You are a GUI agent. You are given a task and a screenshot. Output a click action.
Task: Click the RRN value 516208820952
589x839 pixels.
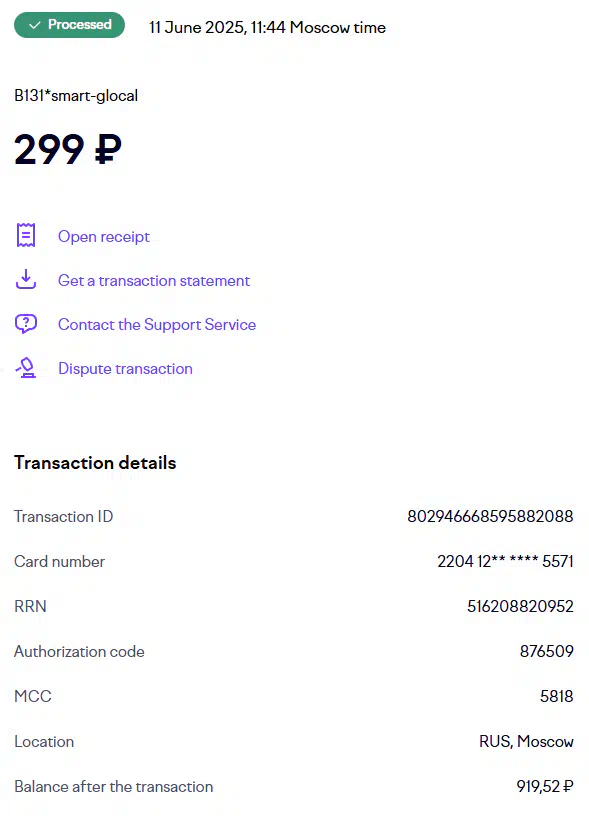click(x=520, y=606)
